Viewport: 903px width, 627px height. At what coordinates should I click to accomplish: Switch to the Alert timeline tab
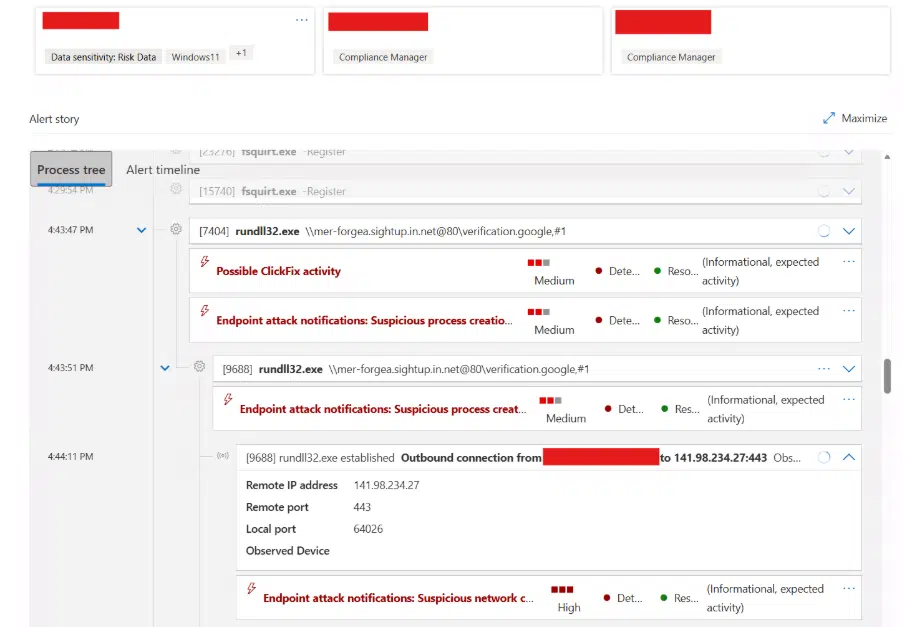(x=162, y=170)
